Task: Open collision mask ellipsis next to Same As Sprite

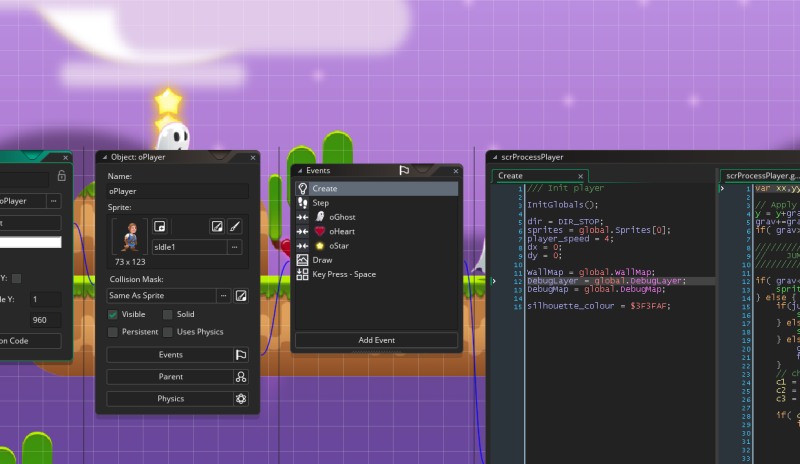Action: coord(223,296)
